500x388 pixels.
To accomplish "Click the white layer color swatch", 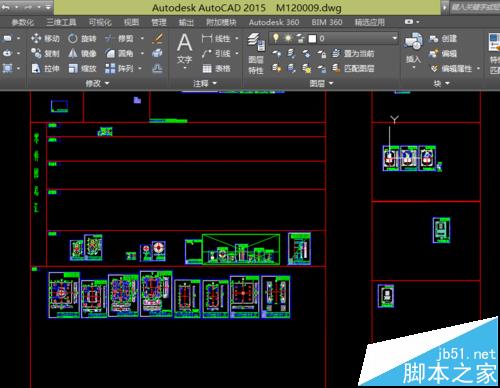I will [312, 39].
